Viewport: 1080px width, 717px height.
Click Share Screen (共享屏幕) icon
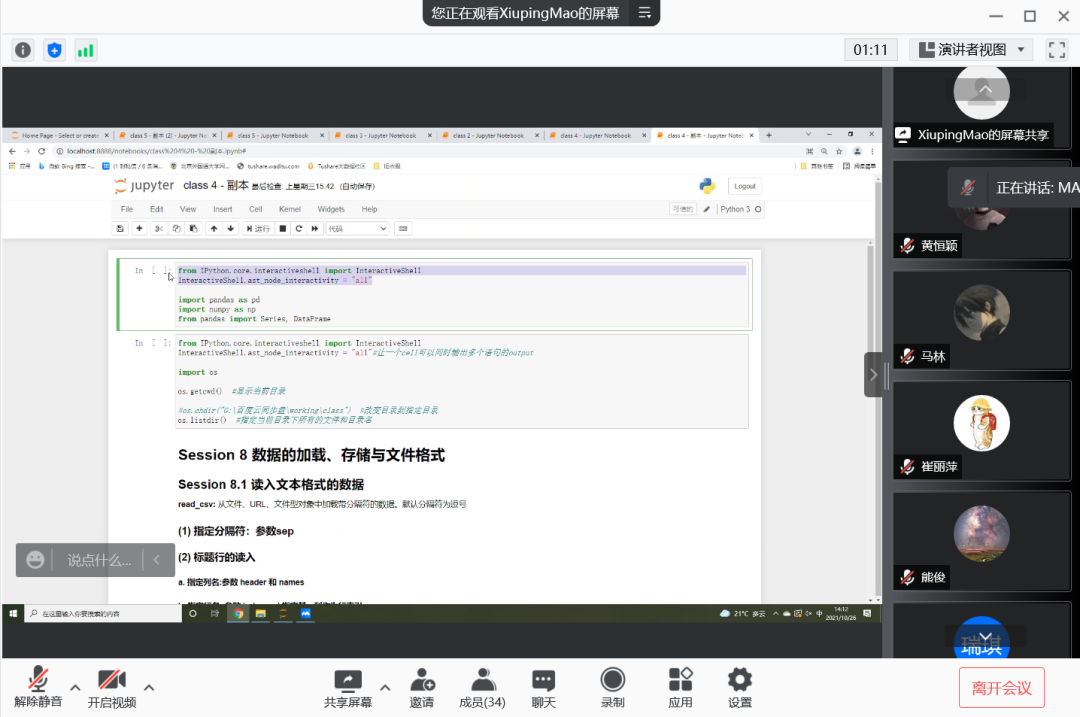(348, 688)
